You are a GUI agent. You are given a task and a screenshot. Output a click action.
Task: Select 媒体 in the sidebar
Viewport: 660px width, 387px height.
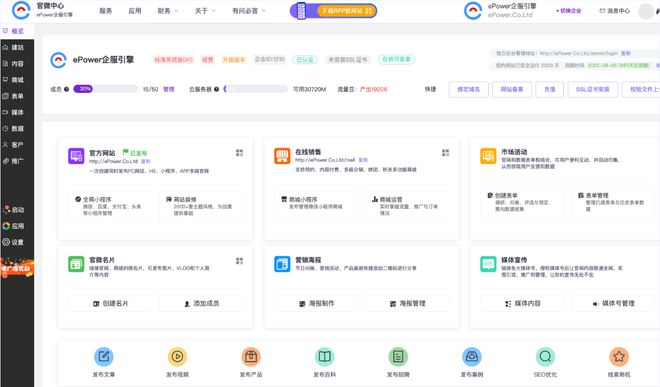[x=17, y=112]
